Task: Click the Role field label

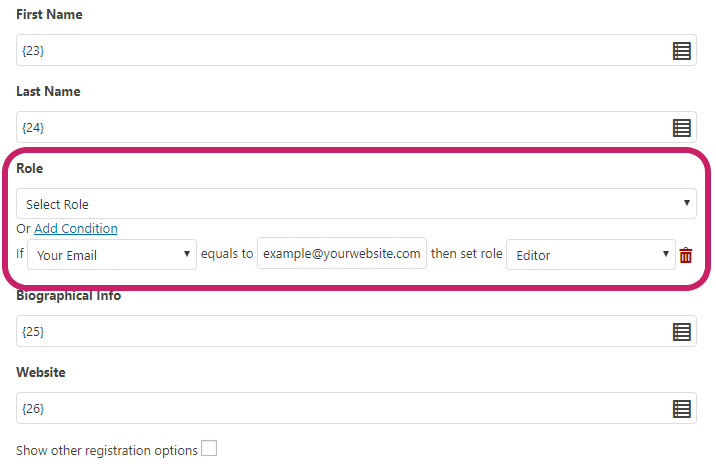Action: tap(30, 168)
